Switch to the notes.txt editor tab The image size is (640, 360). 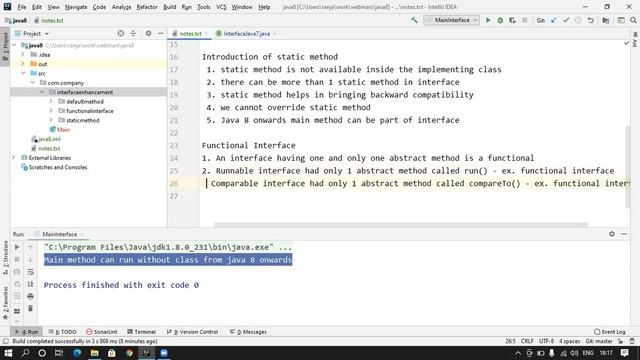click(x=191, y=34)
